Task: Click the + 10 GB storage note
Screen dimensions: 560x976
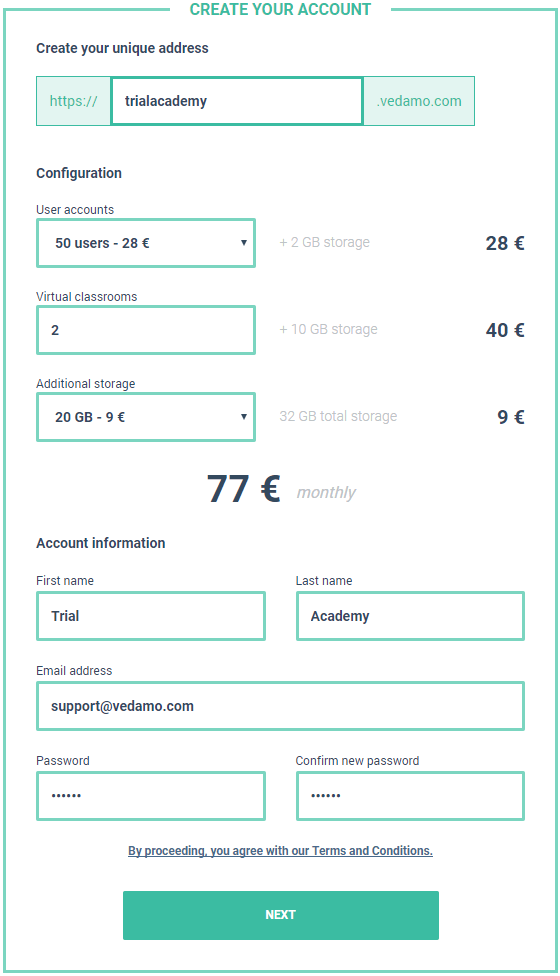Action: [328, 329]
